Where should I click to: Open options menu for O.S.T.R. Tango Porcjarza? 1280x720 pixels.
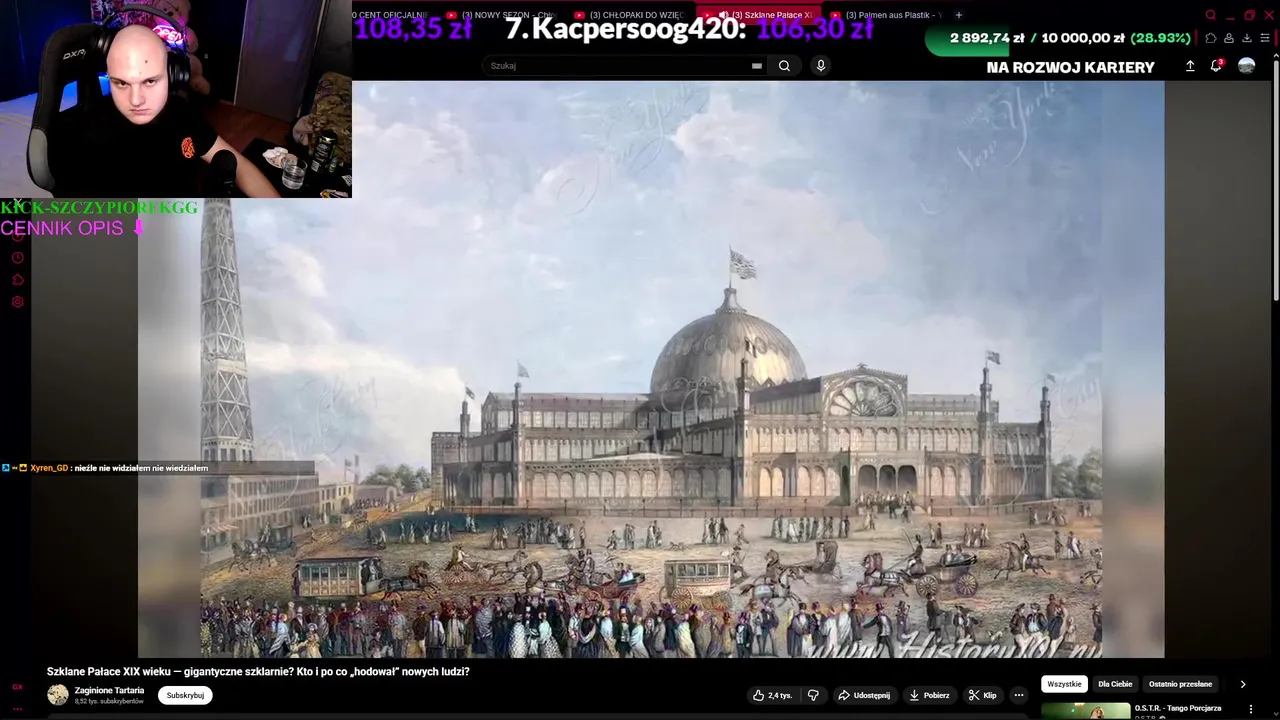1250,709
